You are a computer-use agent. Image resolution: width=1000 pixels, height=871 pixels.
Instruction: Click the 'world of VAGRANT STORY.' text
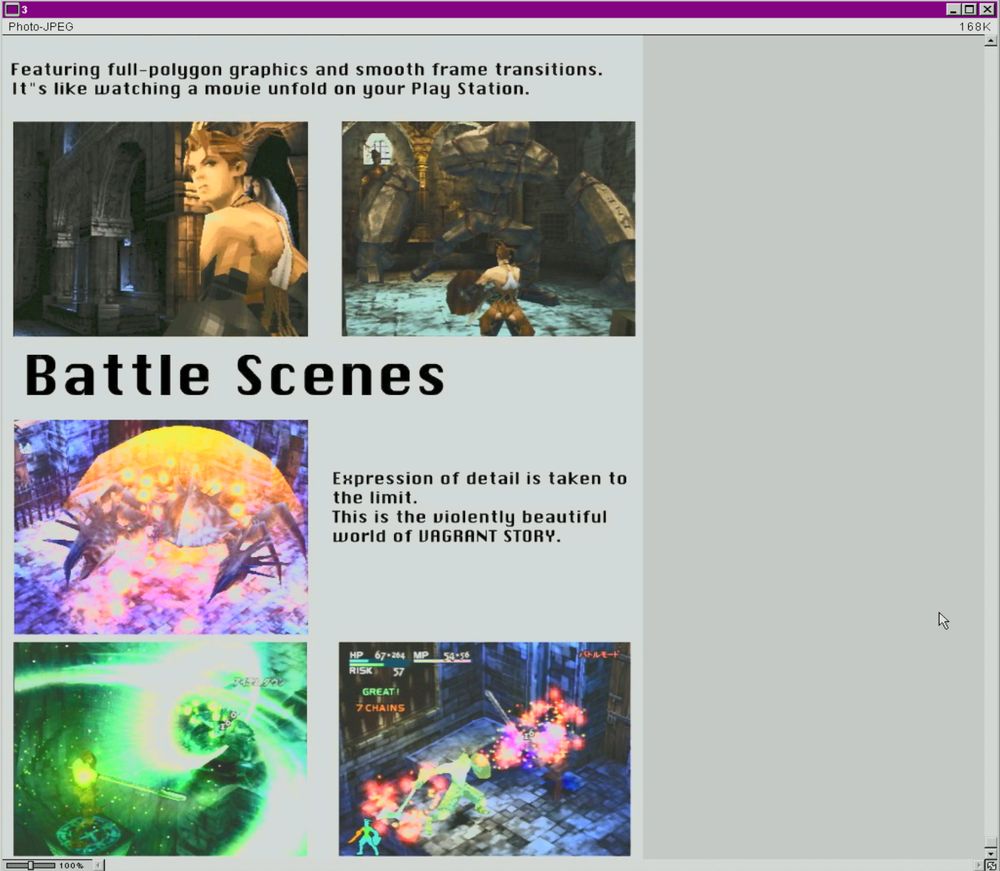(x=446, y=536)
